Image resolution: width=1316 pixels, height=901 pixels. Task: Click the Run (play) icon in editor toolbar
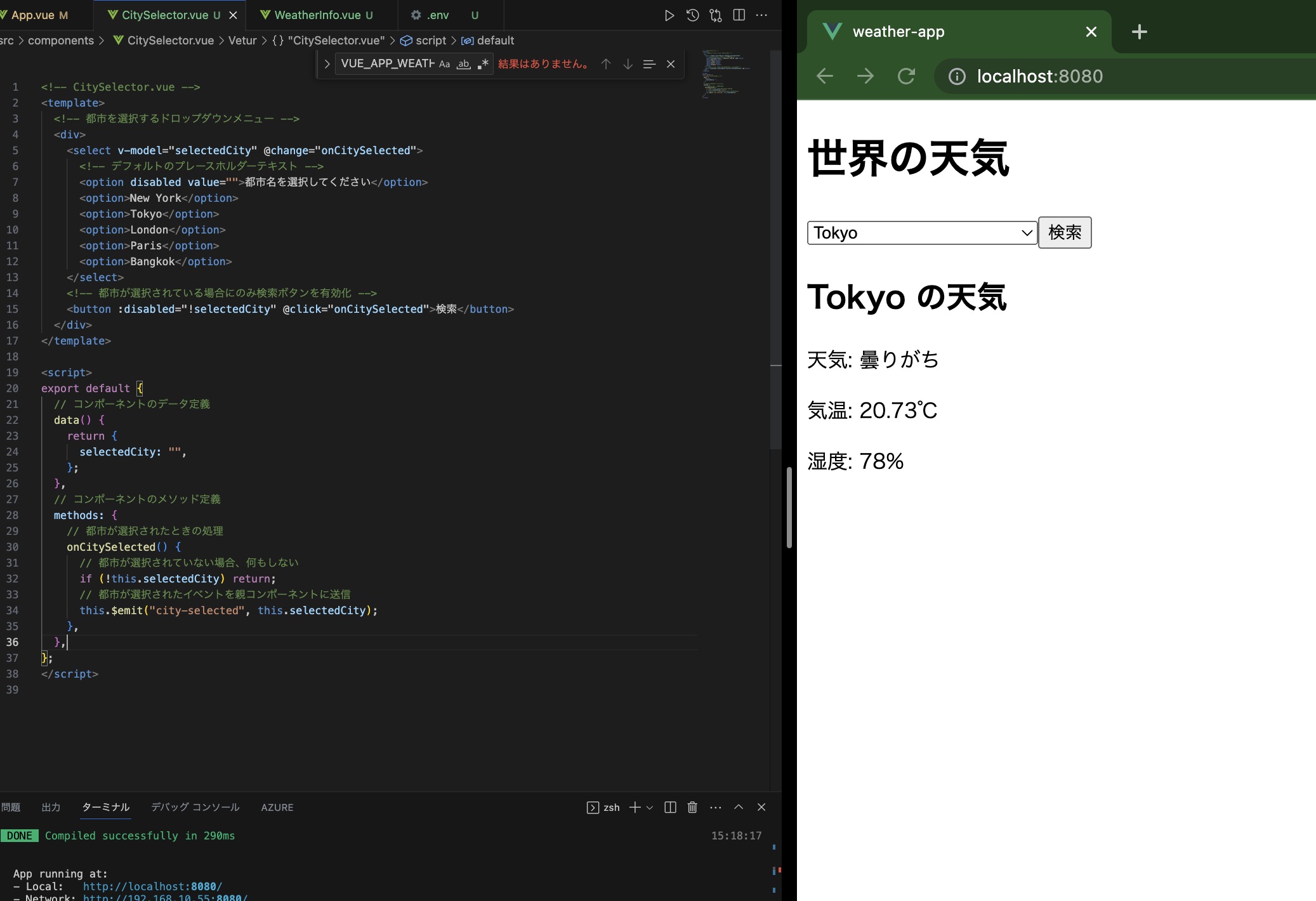click(669, 15)
